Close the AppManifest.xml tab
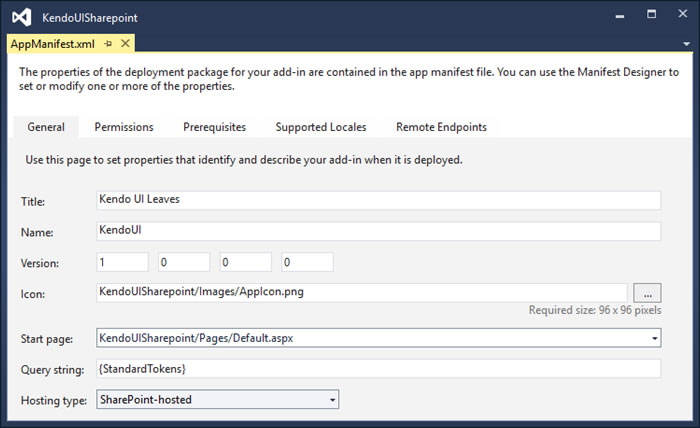Screen dimensions: 700x428 125,43
